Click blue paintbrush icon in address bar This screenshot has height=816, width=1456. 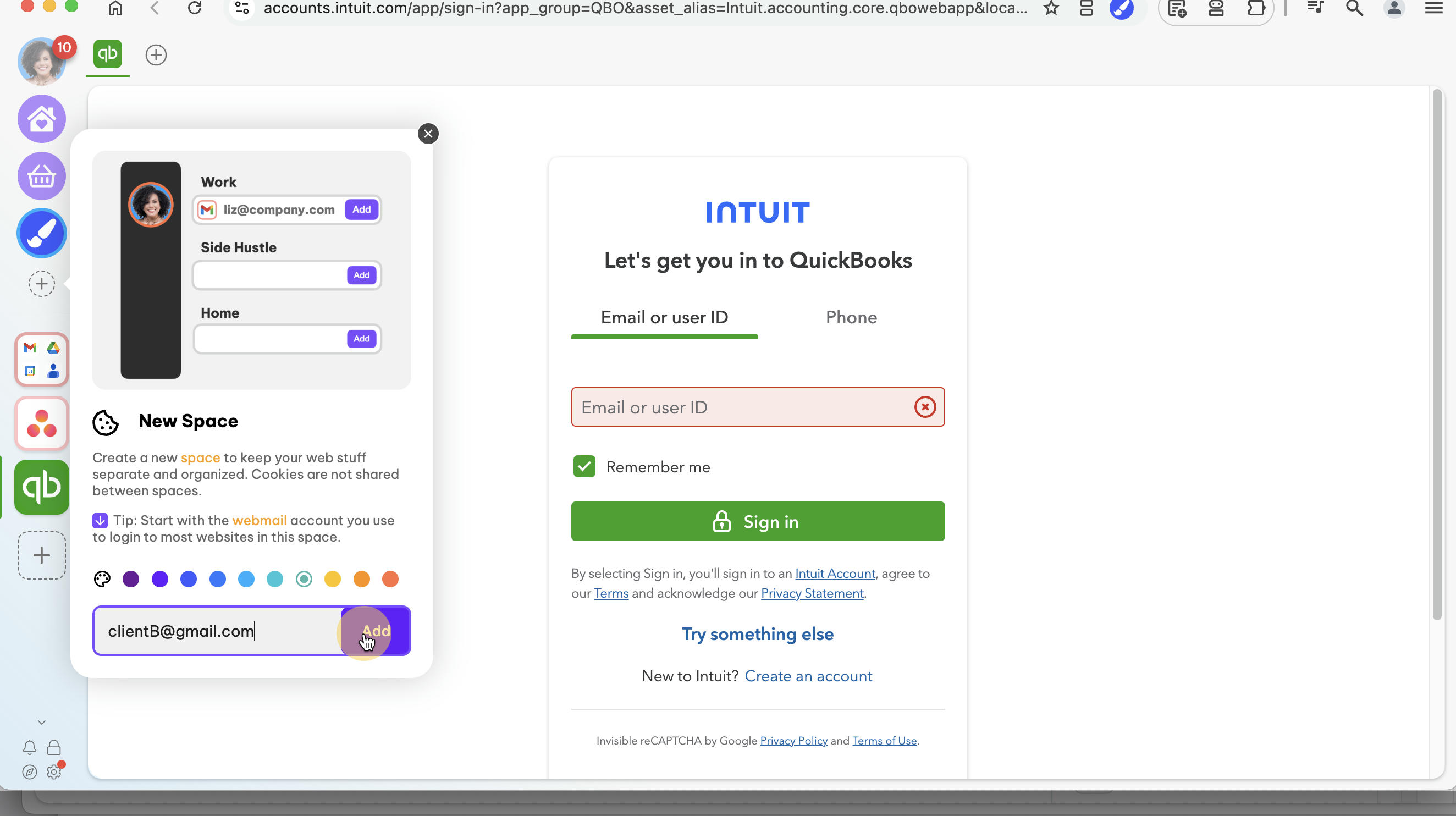pos(1121,8)
